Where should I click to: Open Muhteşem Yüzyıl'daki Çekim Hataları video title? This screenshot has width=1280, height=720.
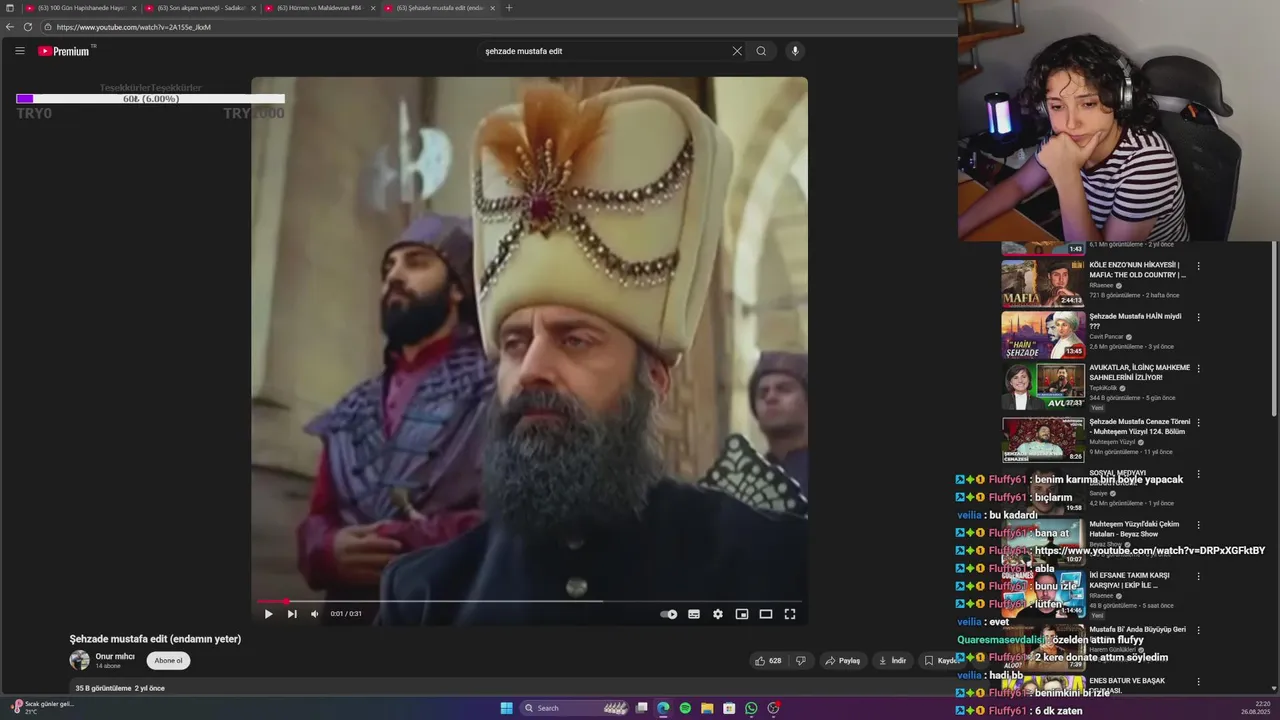[x=1134, y=529]
